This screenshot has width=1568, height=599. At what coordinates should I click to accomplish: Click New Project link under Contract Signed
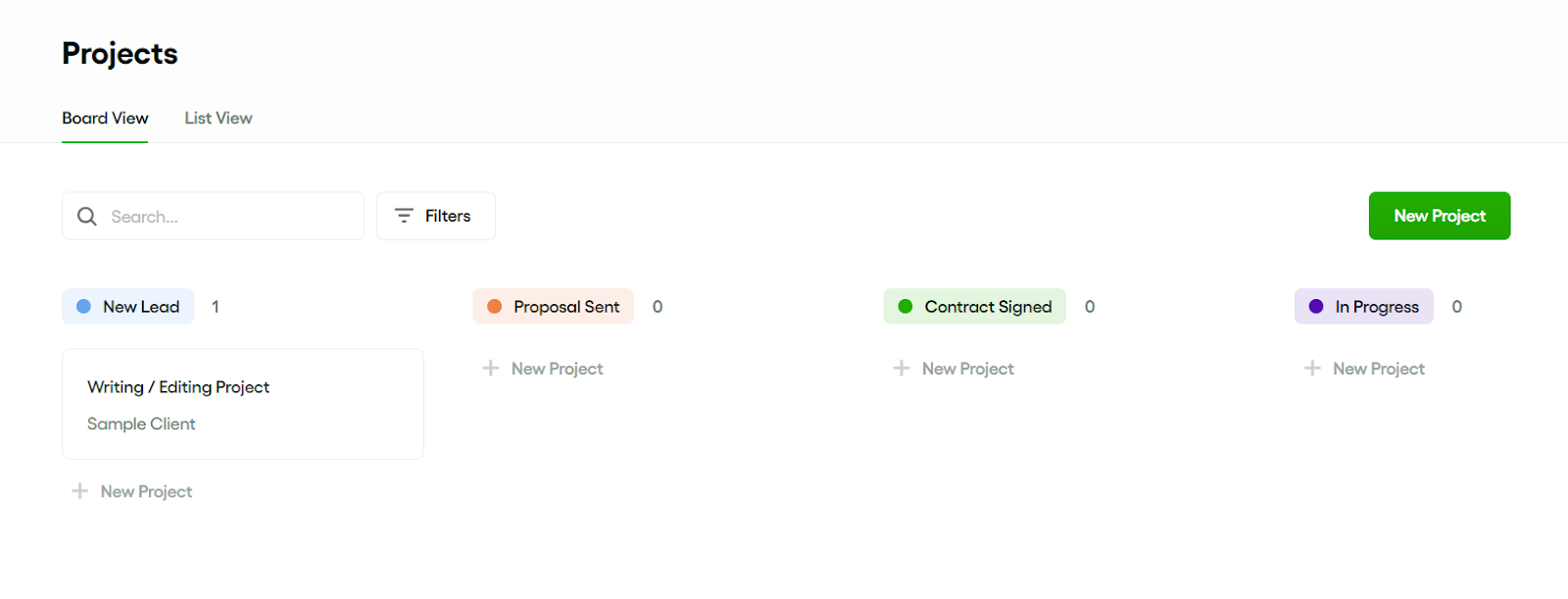pos(967,368)
